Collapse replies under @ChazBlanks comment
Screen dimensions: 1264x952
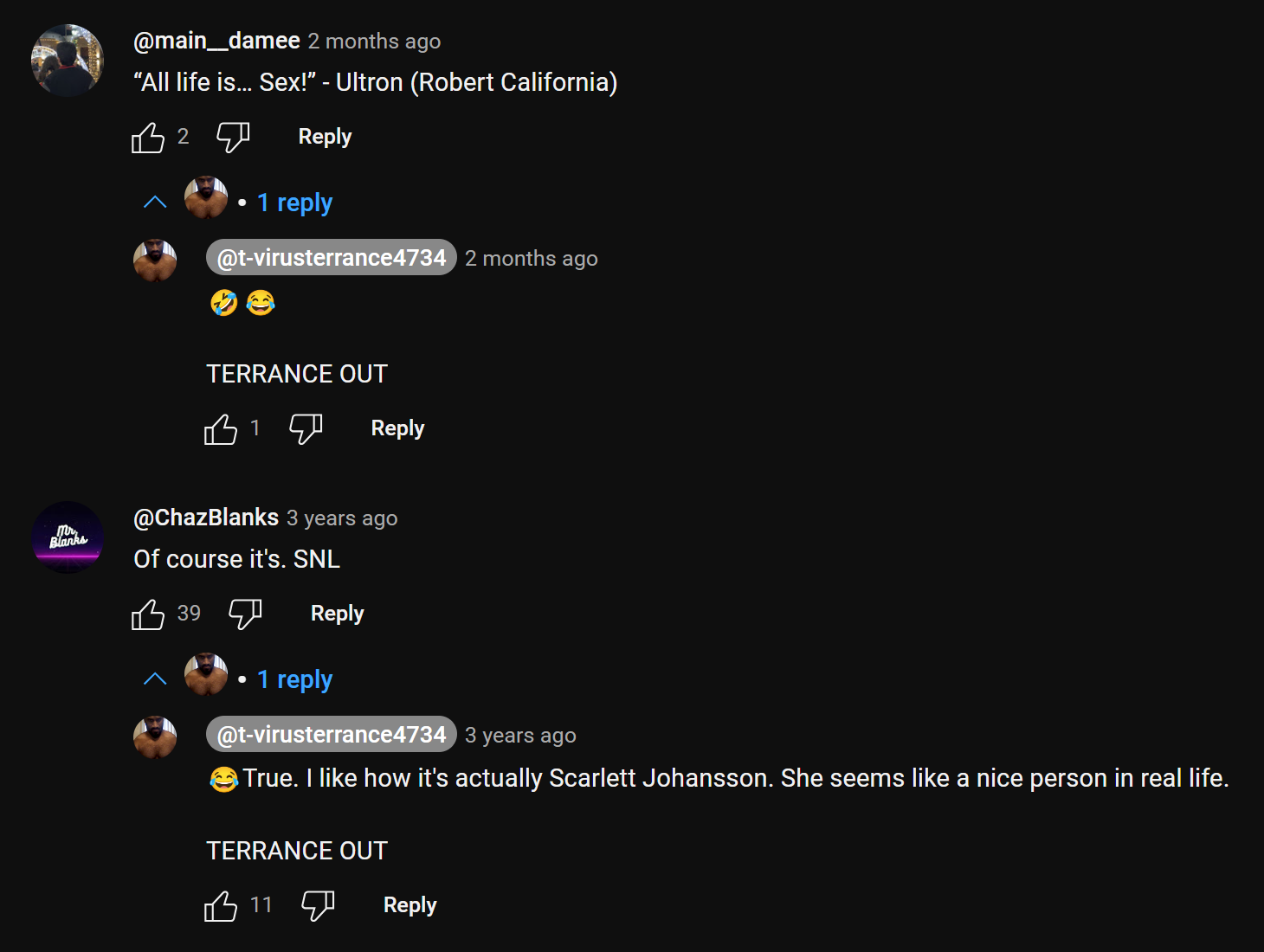click(x=155, y=679)
